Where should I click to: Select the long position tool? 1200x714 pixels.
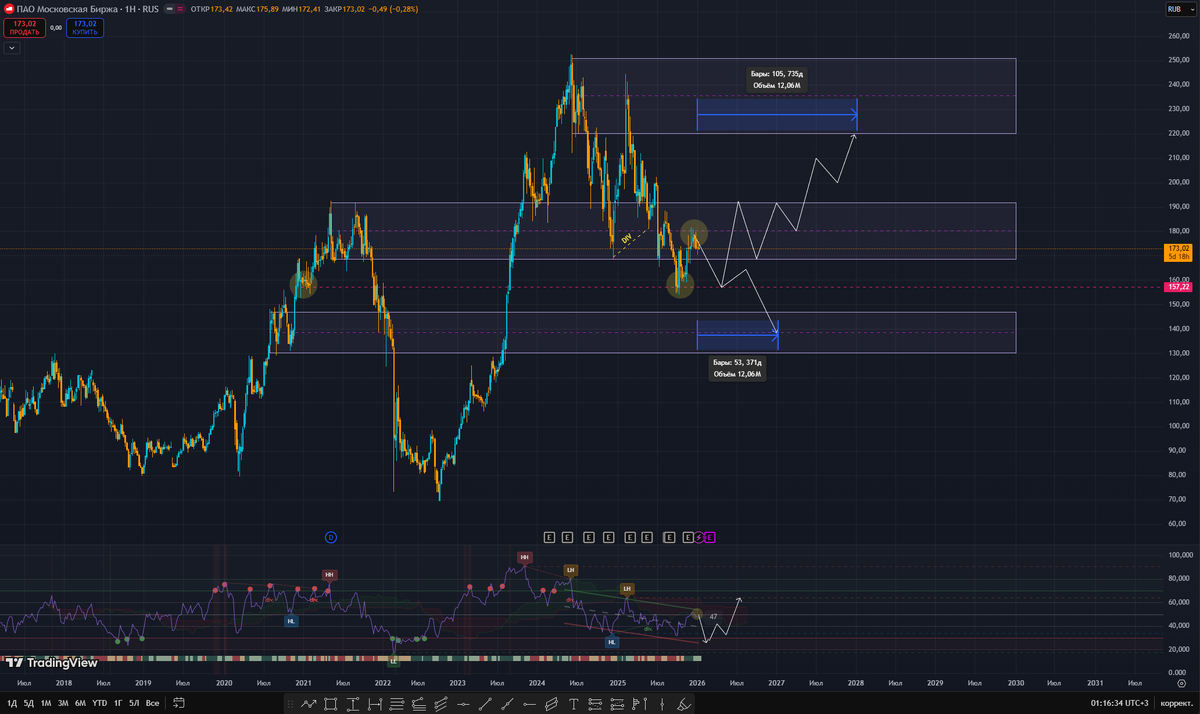595,704
